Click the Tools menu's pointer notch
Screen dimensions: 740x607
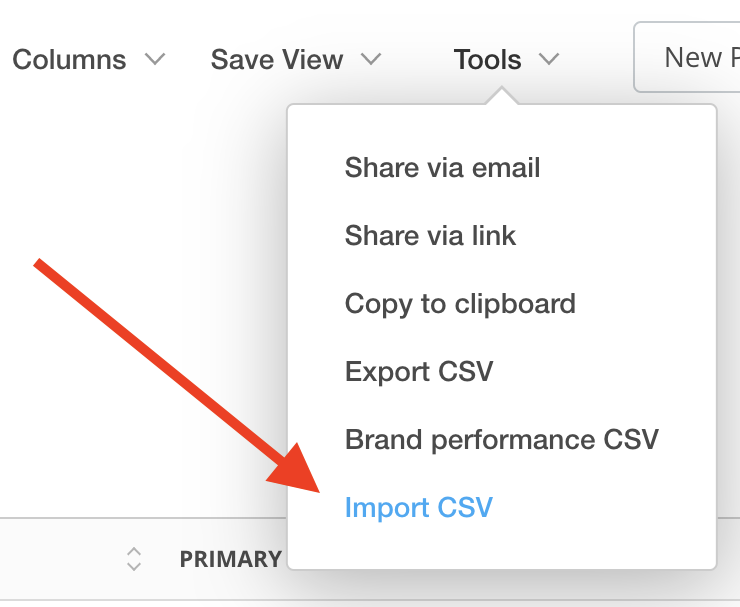pos(502,97)
